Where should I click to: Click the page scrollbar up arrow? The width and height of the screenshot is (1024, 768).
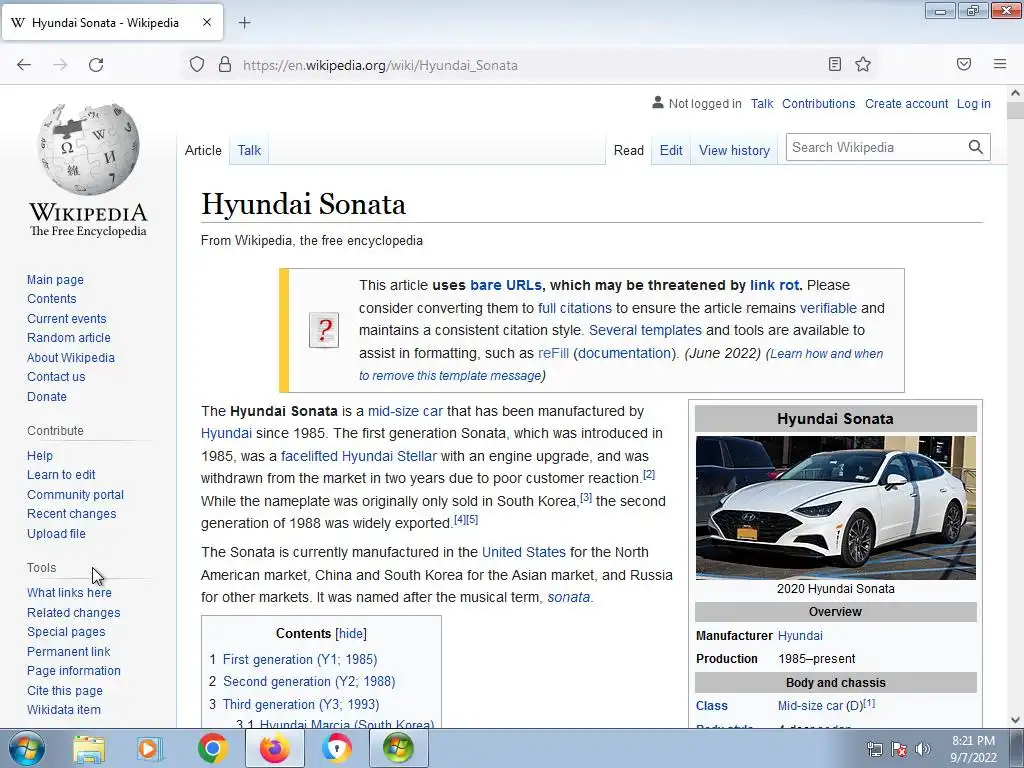(1015, 93)
